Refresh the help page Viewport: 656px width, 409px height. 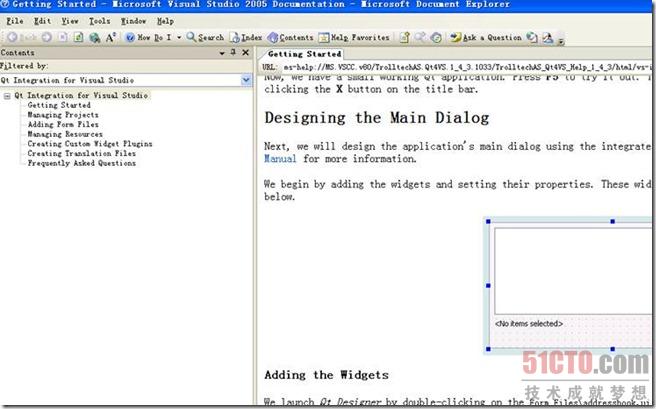[x=78, y=37]
